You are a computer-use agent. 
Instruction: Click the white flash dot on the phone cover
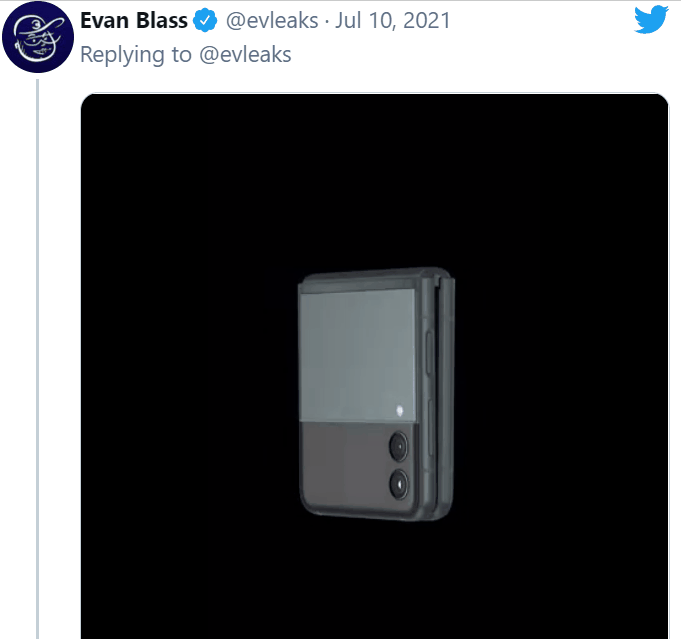[400, 411]
